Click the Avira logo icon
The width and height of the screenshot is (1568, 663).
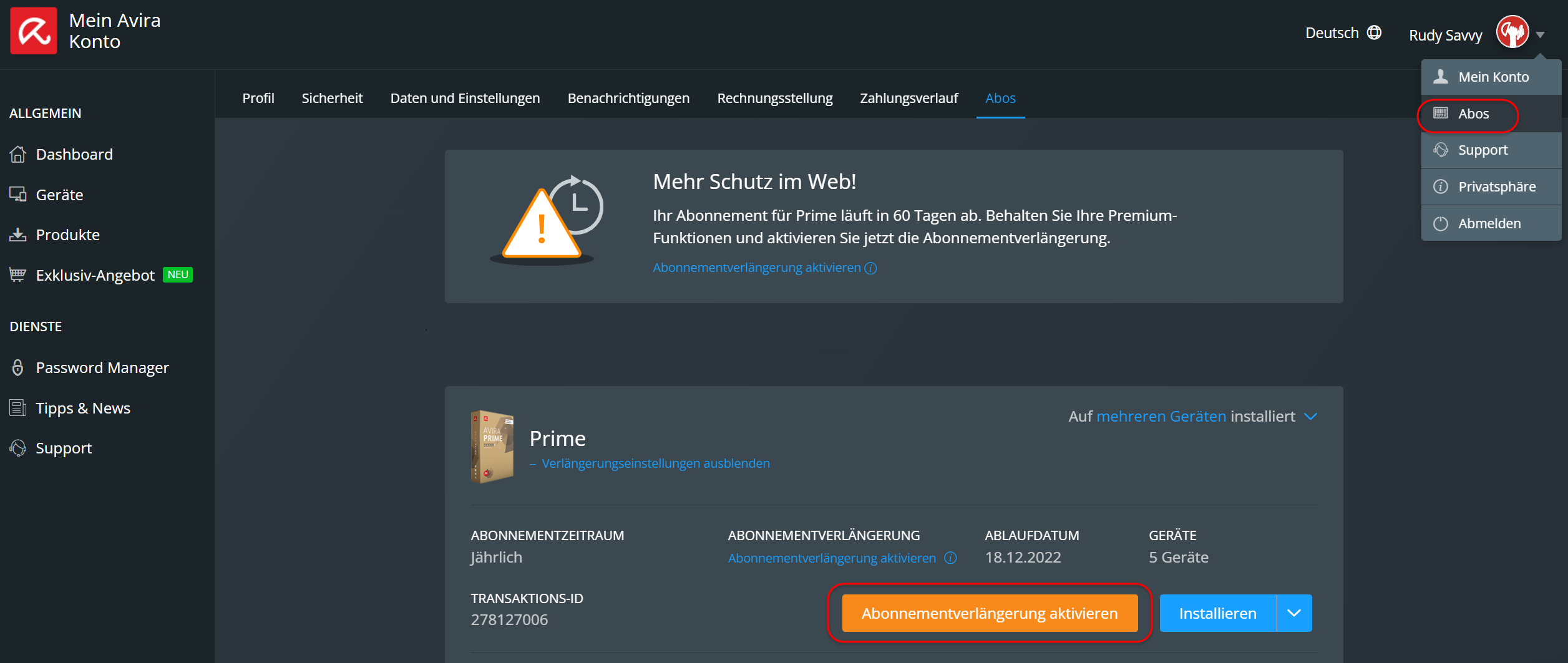[34, 31]
